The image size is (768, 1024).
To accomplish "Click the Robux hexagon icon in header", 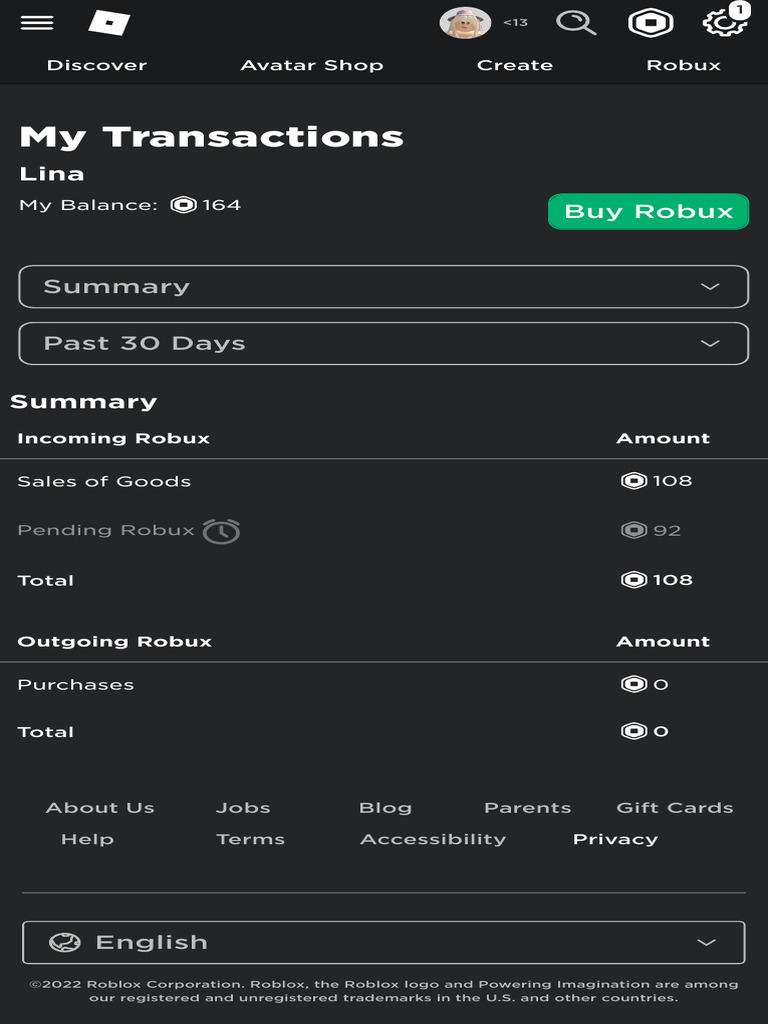I will 650,22.
